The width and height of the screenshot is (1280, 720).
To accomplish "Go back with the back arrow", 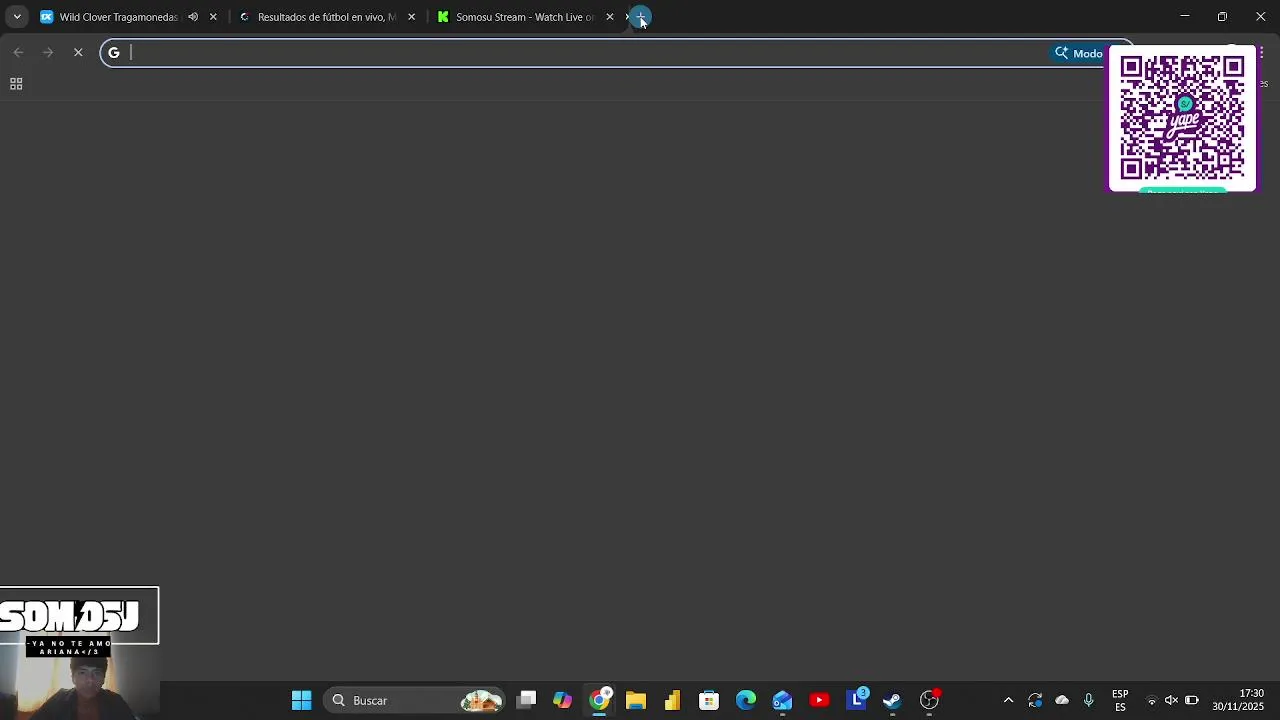I will point(18,53).
